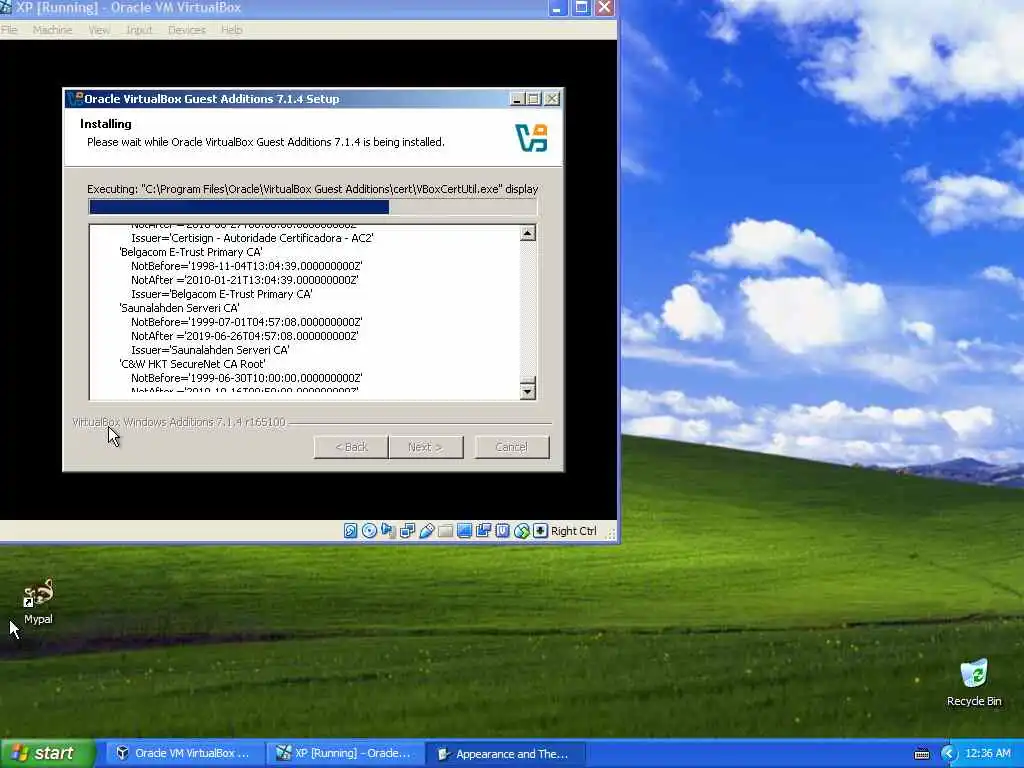Click the display monitor icon in VM status bar
Image resolution: width=1024 pixels, height=768 pixels.
point(464,531)
